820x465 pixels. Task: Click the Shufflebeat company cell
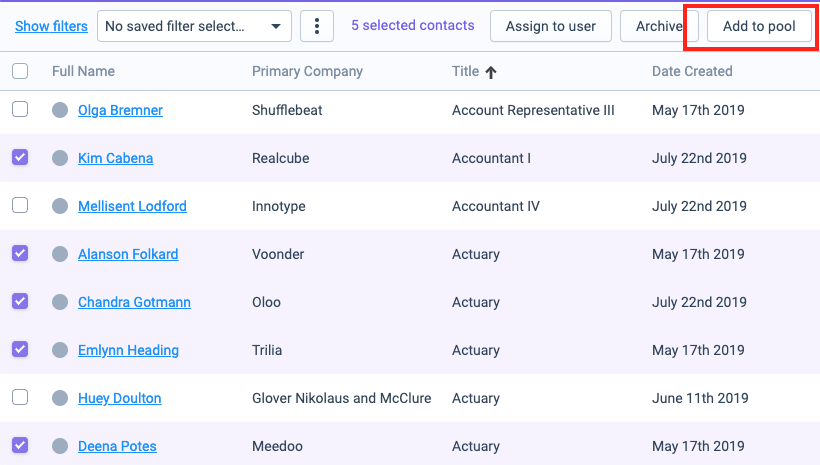coord(287,110)
